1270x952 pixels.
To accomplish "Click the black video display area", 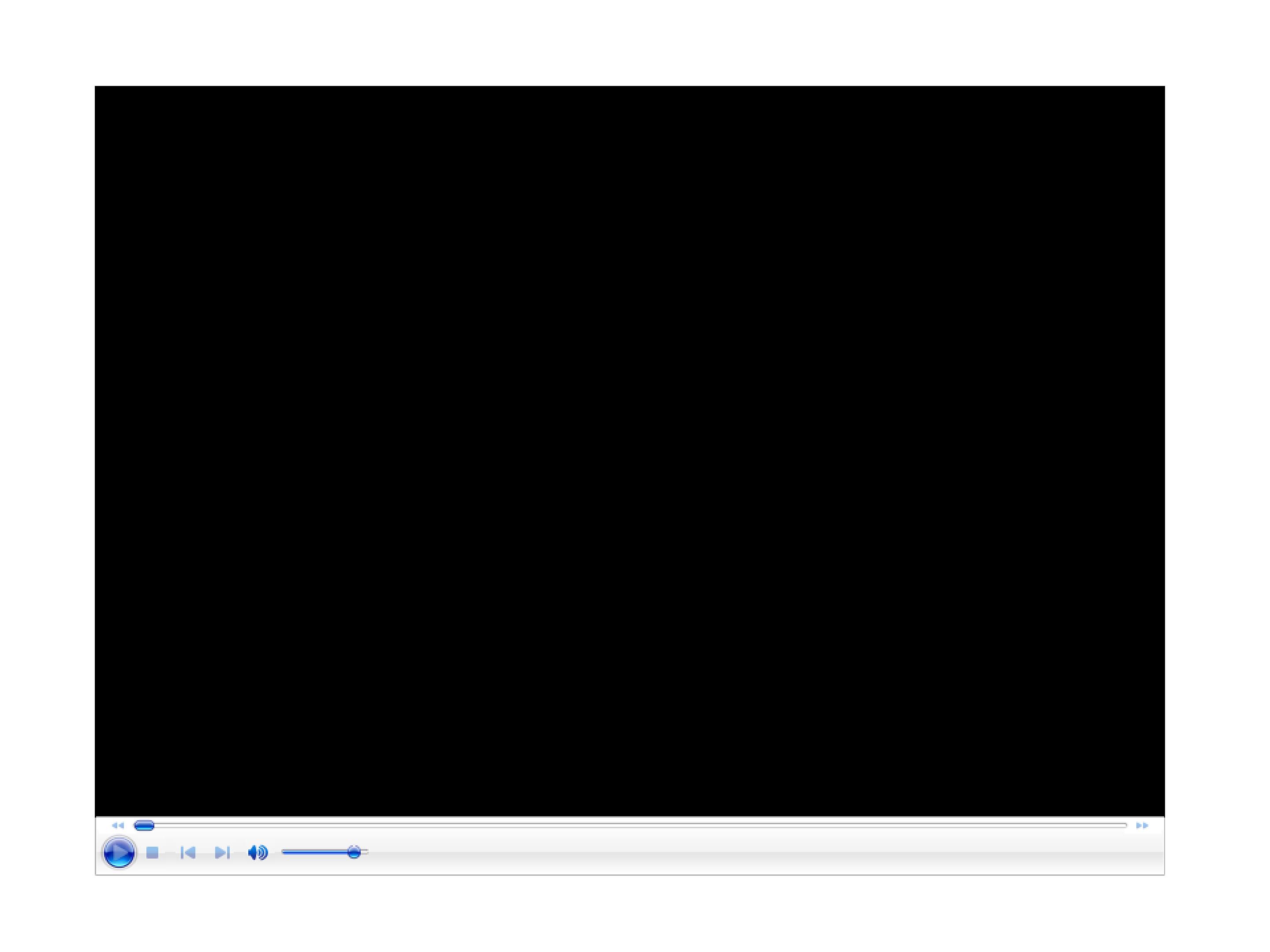I will click(x=630, y=451).
